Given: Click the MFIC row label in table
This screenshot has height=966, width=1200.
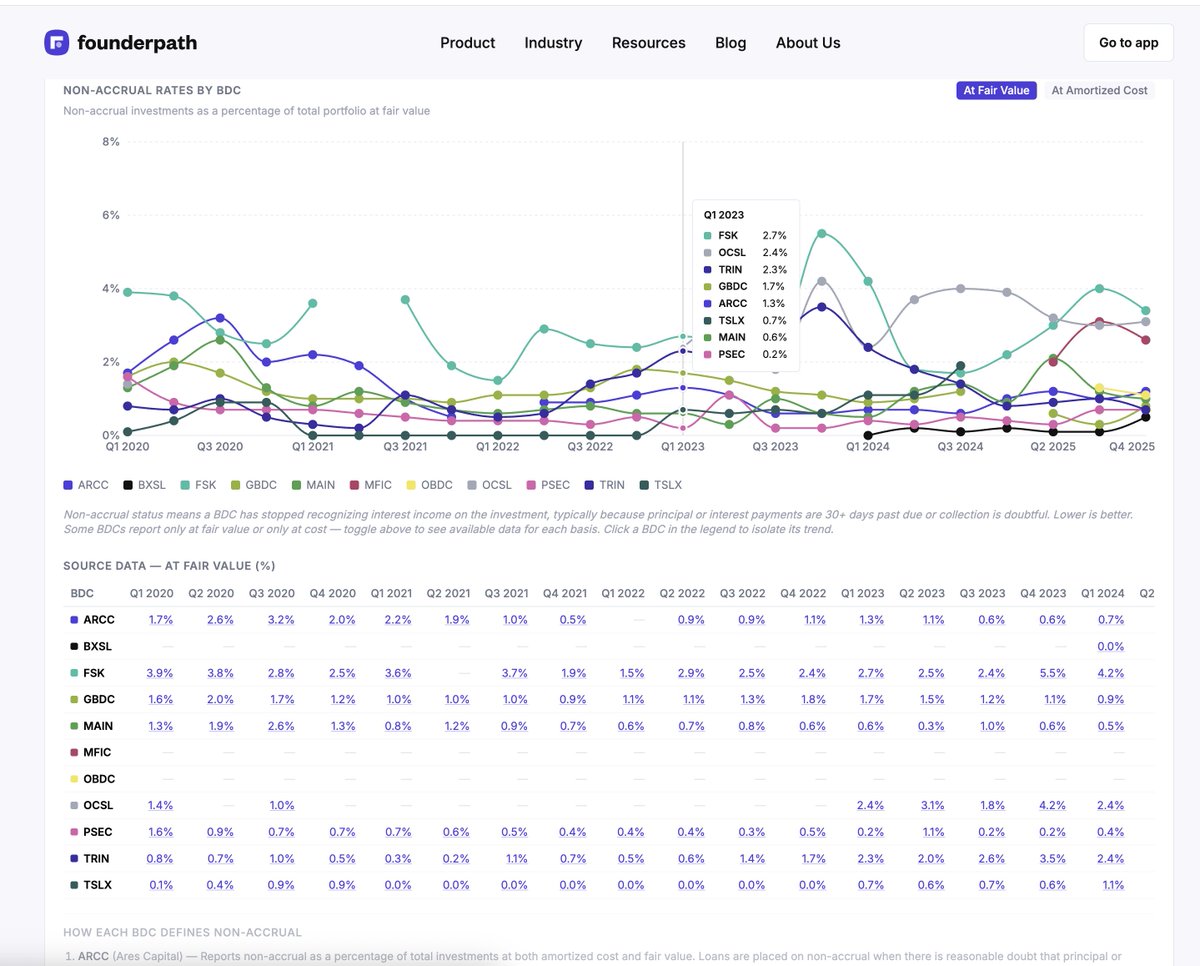Looking at the screenshot, I should (x=91, y=752).
